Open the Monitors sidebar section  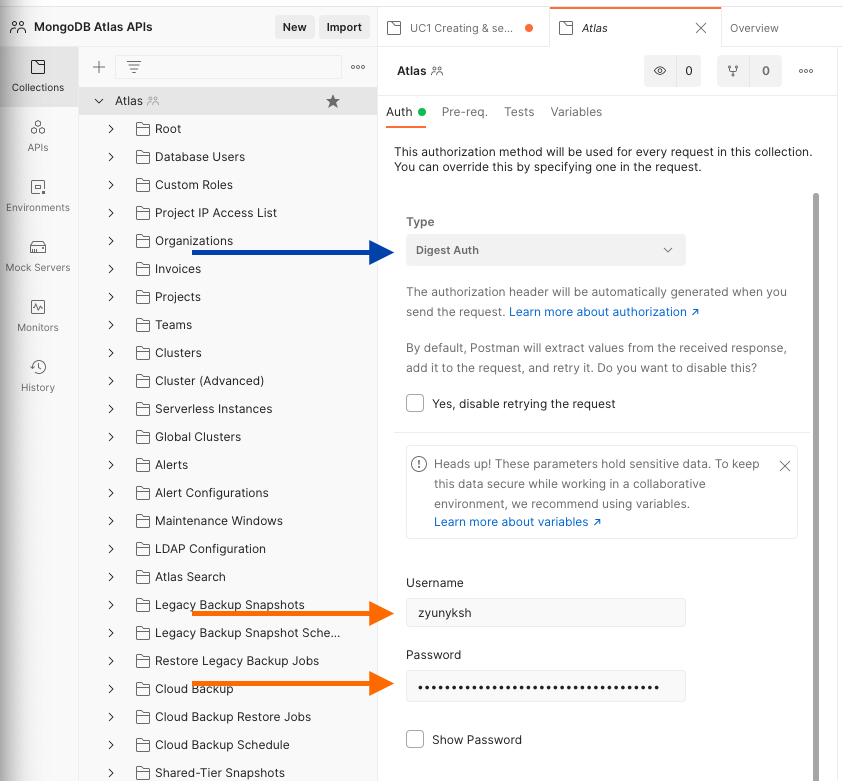coord(38,316)
